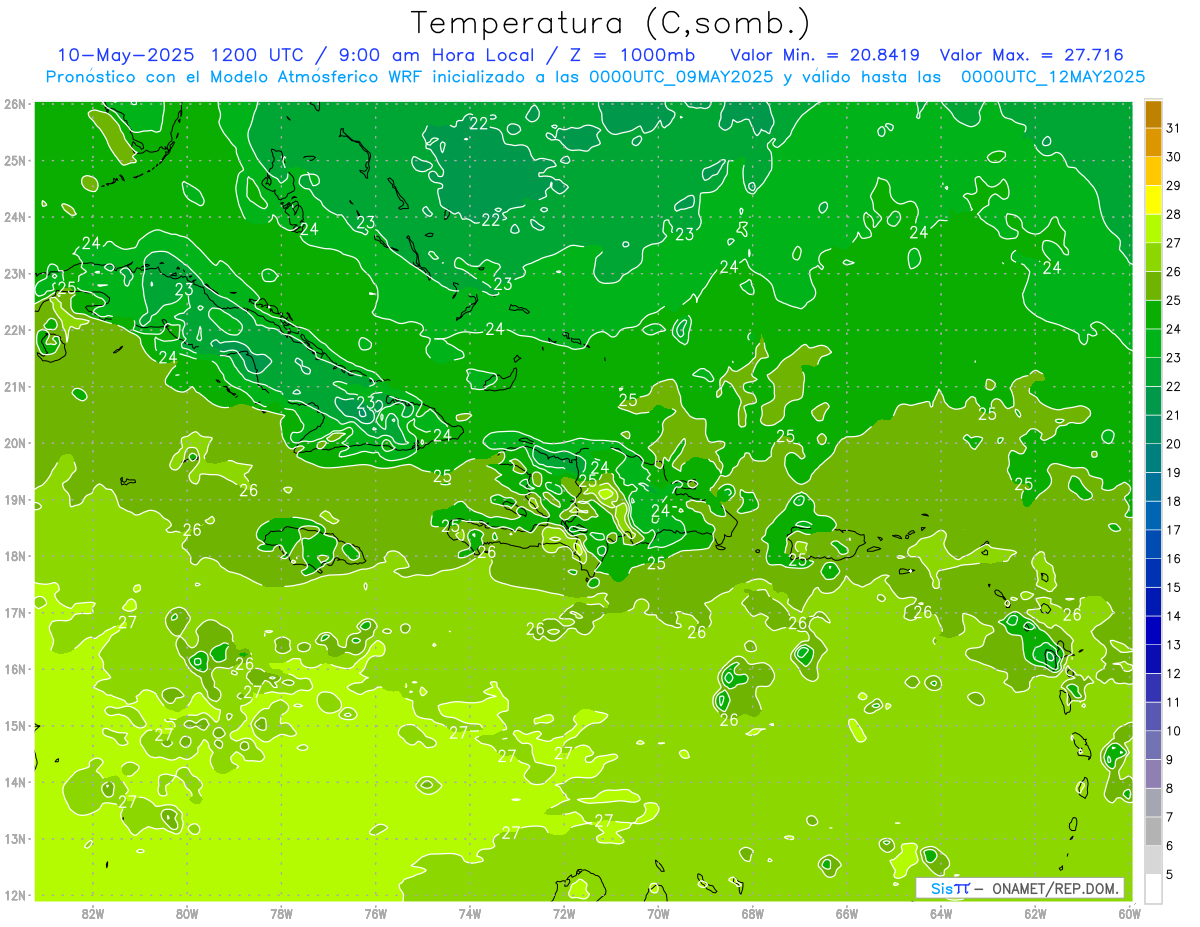Viewport: 1200px width, 927px height.
Task: Click the '0000UTC_09MAY2025' initialization time
Action: tap(681, 77)
